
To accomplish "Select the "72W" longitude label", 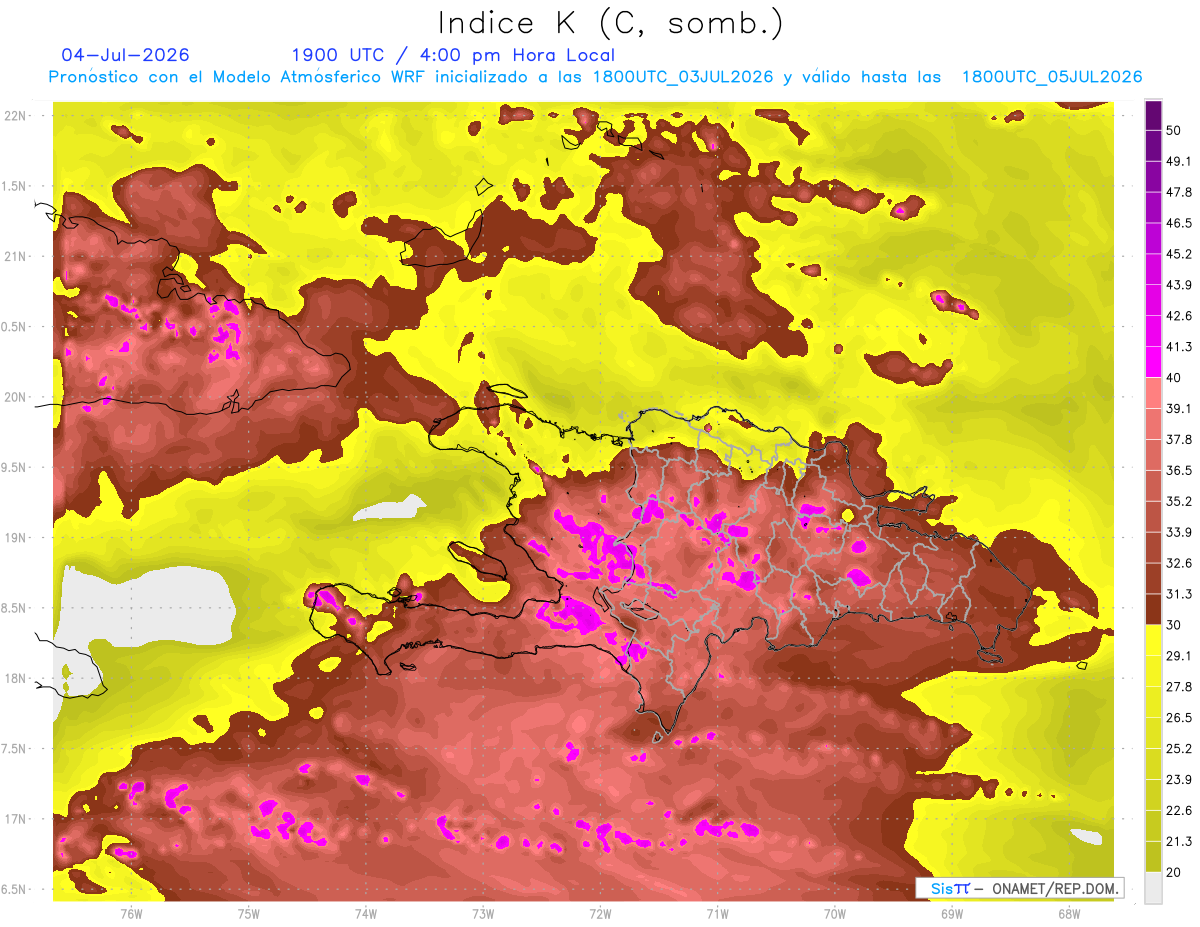I will pyautogui.click(x=600, y=914).
